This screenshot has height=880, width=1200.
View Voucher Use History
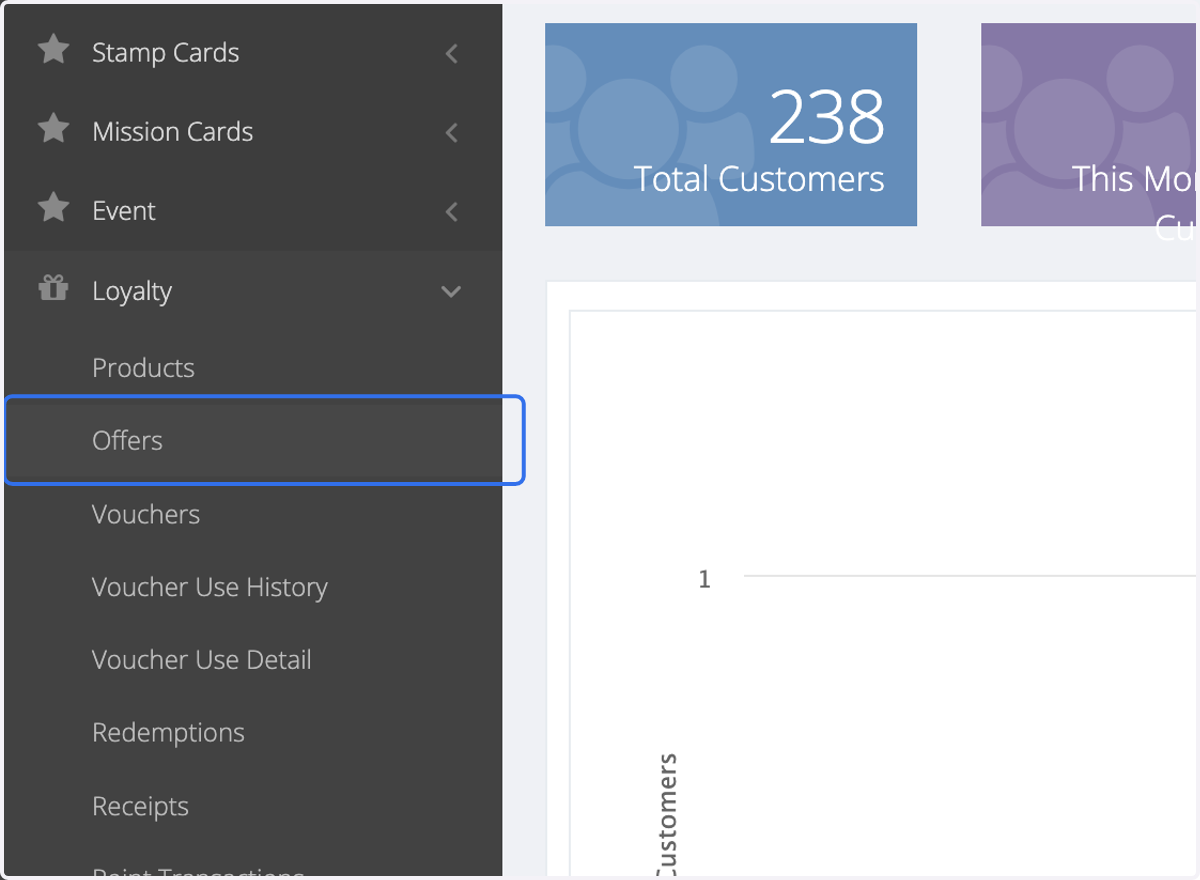tap(210, 587)
